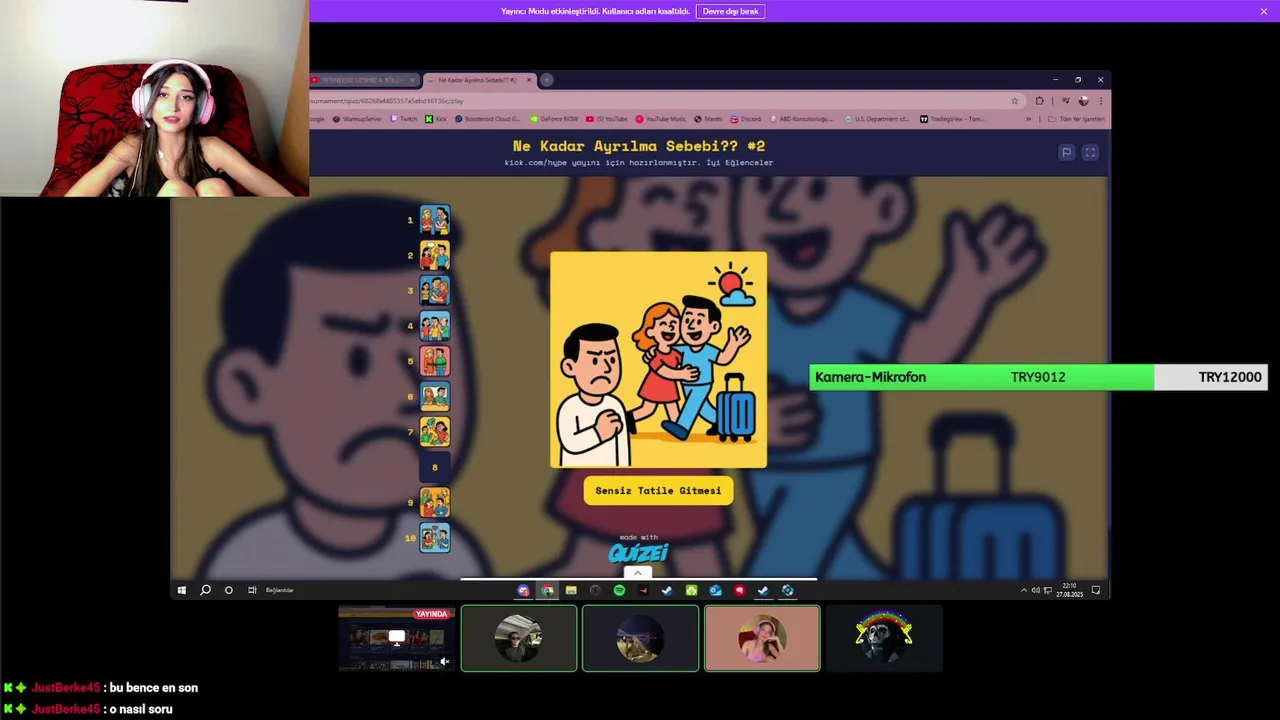The width and height of the screenshot is (1280, 720).
Task: Open the browser extensions puzzle icon
Action: pos(1039,101)
